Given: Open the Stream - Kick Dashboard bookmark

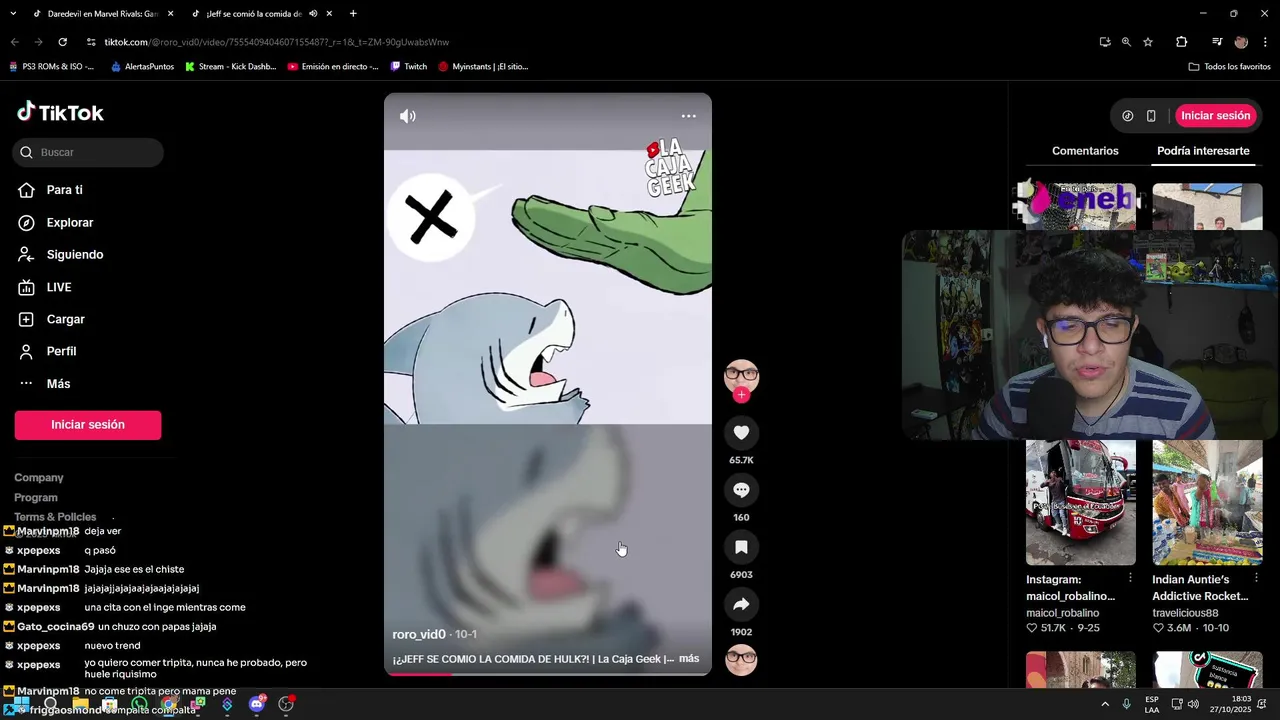Looking at the screenshot, I should click(x=230, y=67).
